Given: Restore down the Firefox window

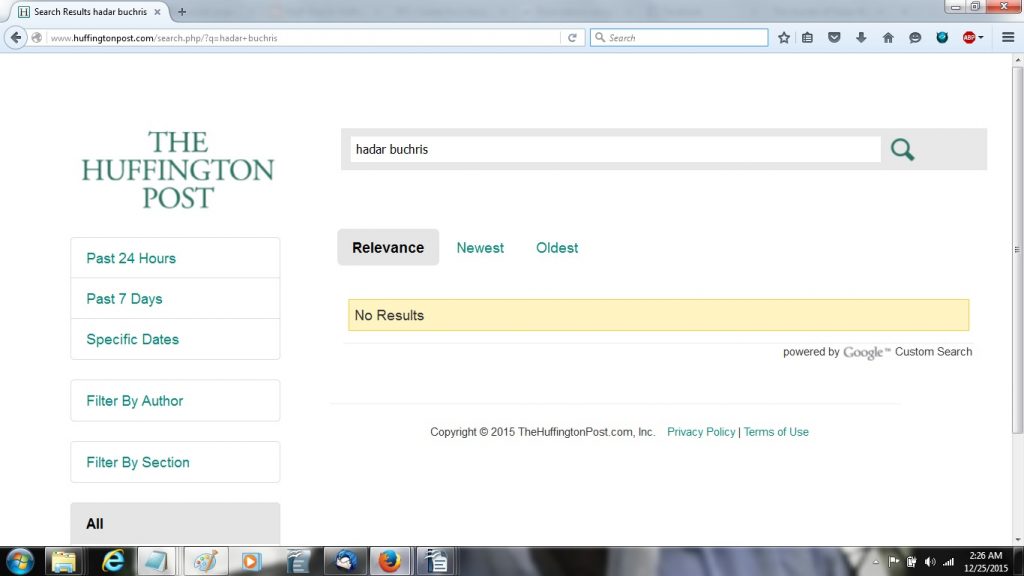Looking at the screenshot, I should tap(975, 7).
